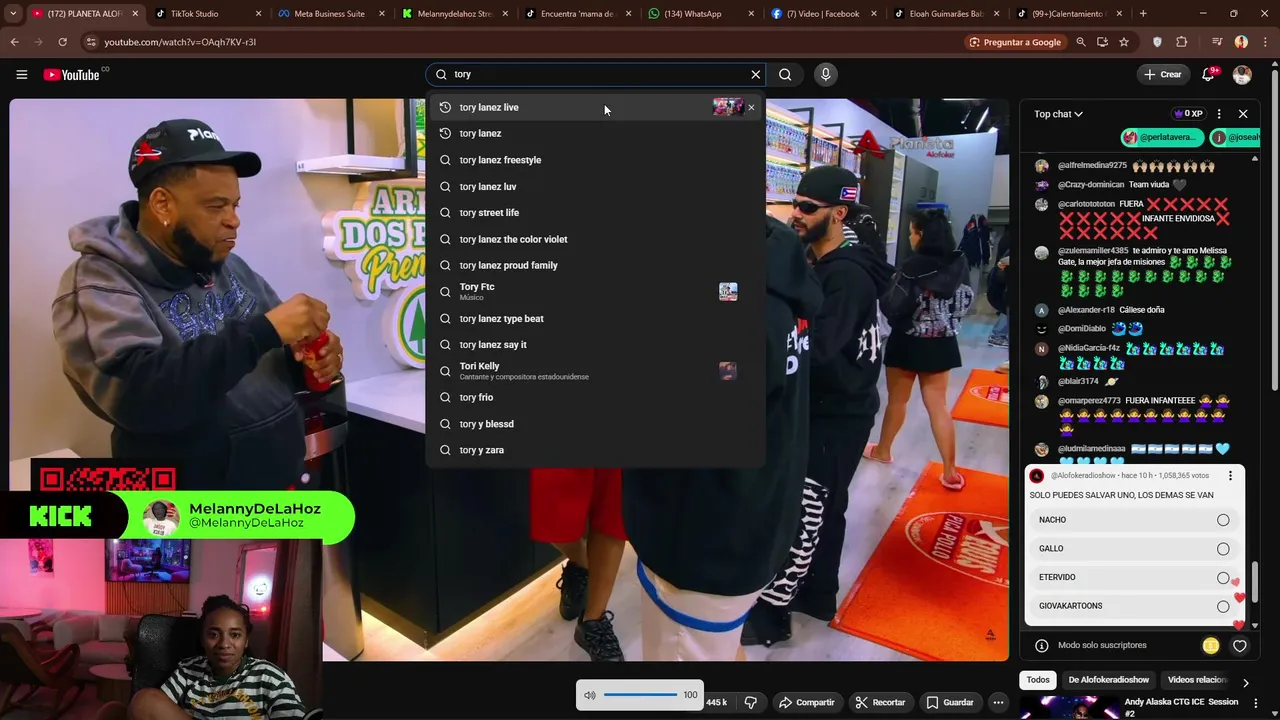1280x720 pixels.
Task: Go back with browser back arrow
Action: (14, 42)
